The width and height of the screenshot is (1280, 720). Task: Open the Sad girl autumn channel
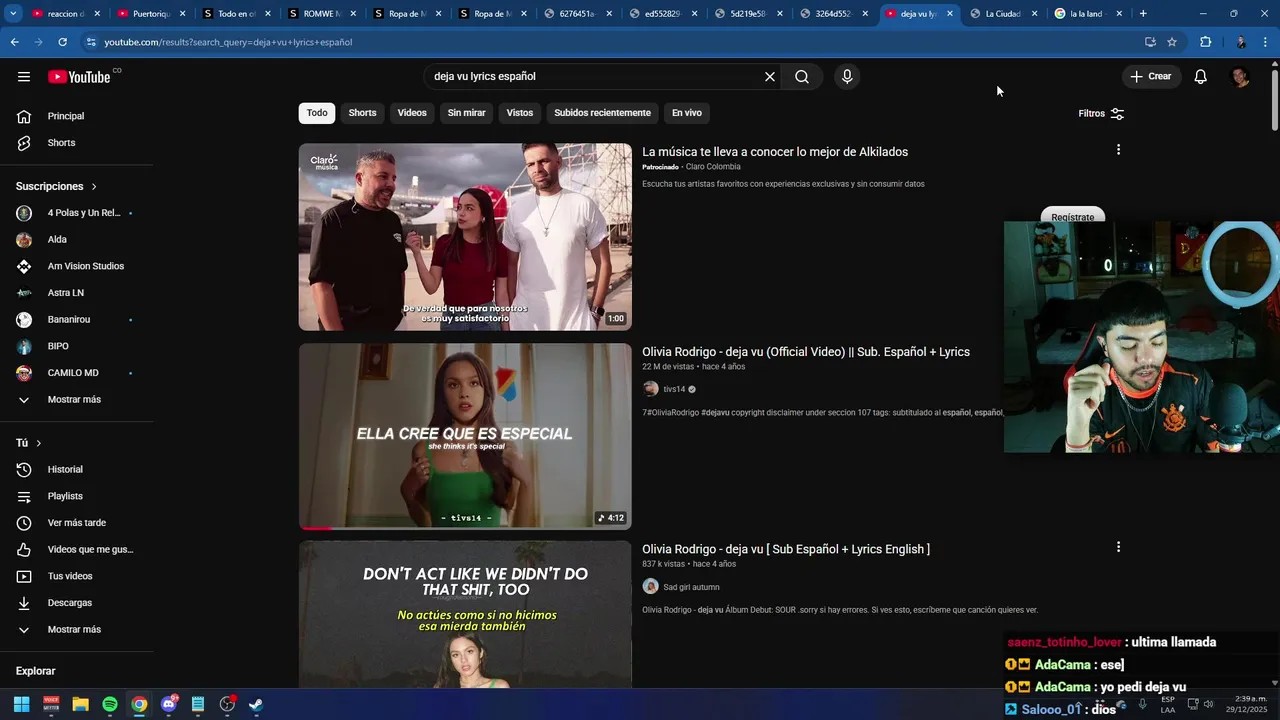[691, 587]
